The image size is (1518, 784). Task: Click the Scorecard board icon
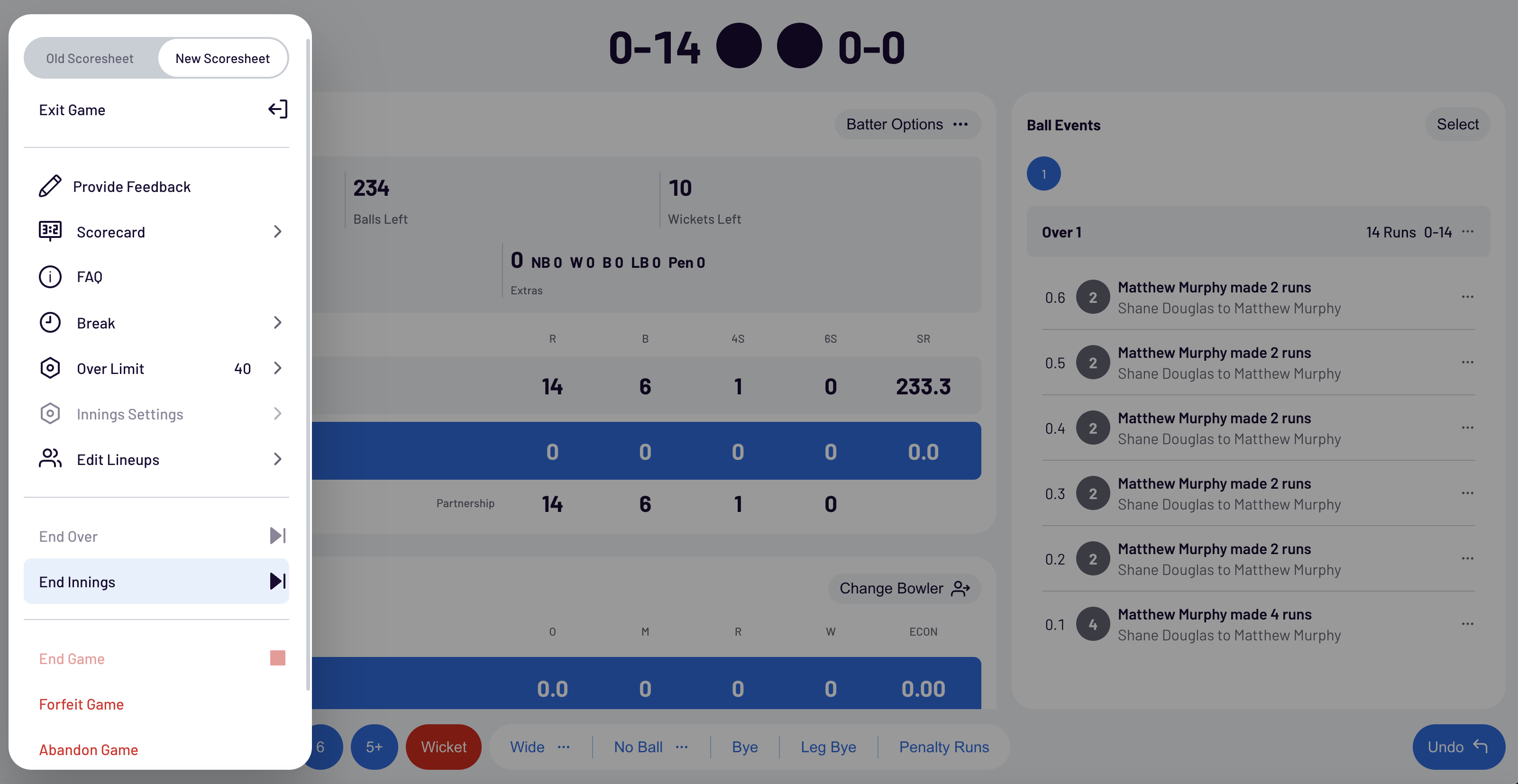click(x=50, y=231)
